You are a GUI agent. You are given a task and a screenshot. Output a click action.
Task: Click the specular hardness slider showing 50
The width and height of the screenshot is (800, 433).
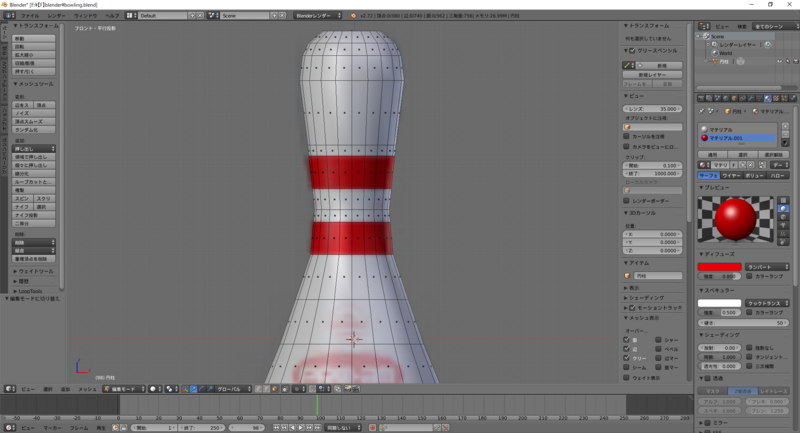point(743,323)
